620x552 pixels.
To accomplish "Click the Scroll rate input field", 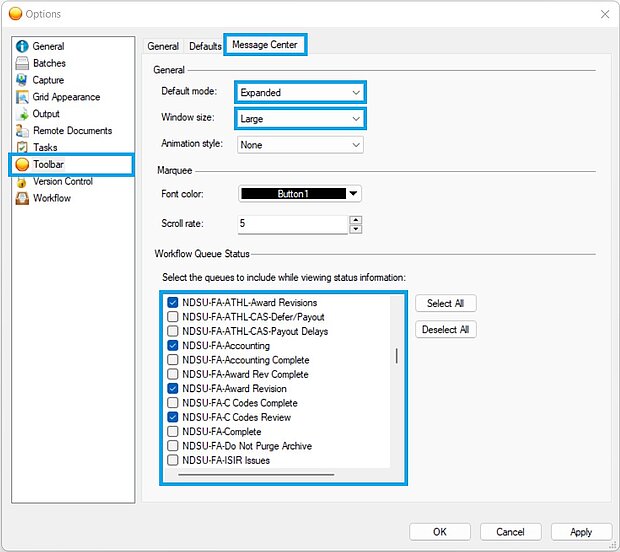I will (293, 224).
